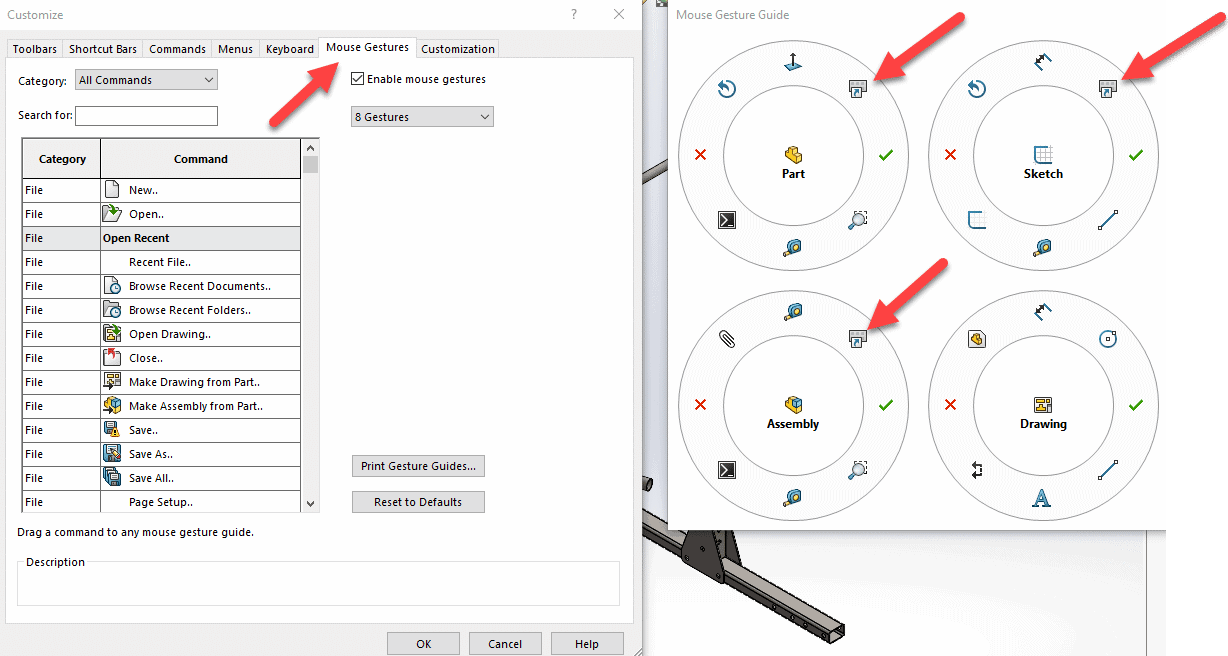The height and width of the screenshot is (656, 1228).
Task: Open the 8 Gestures dropdown
Action: (423, 117)
